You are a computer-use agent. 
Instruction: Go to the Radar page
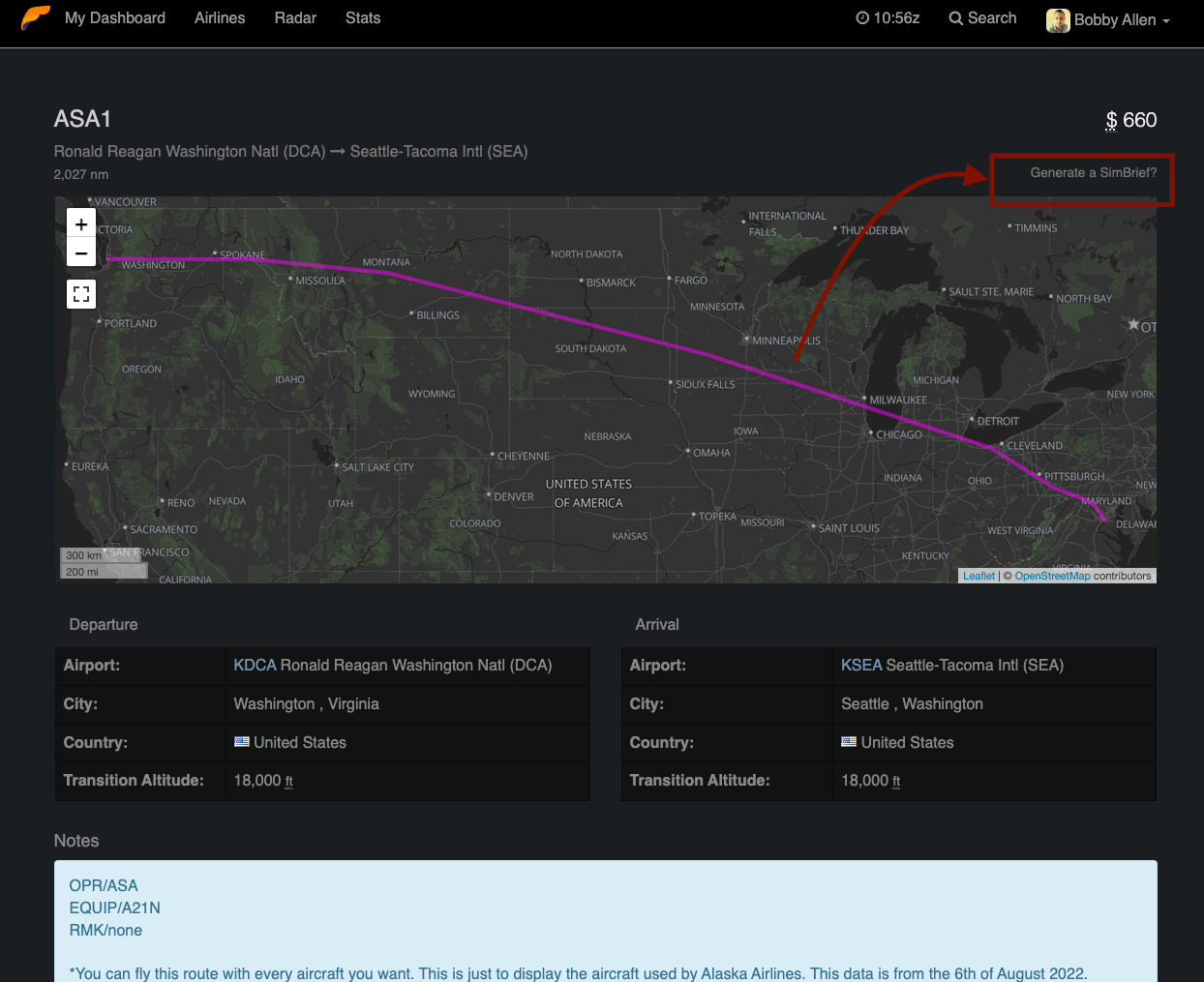click(x=295, y=18)
